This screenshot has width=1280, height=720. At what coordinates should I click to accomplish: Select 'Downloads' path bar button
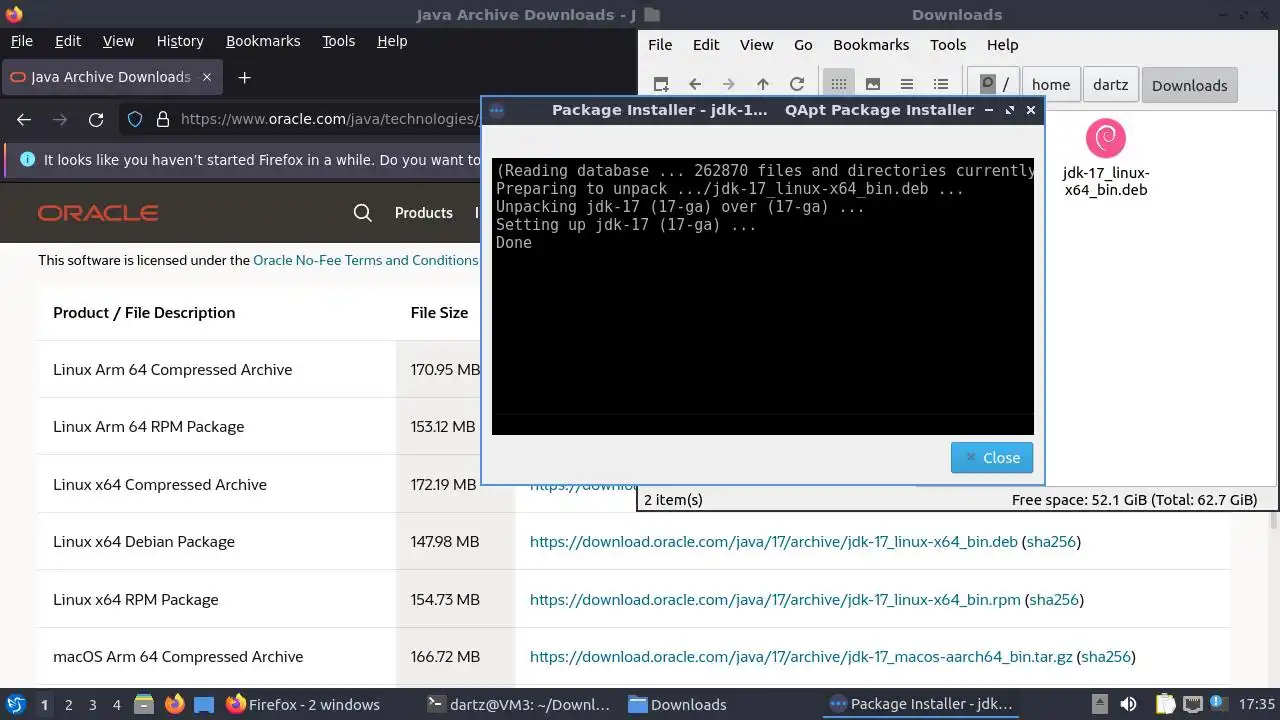point(1189,85)
